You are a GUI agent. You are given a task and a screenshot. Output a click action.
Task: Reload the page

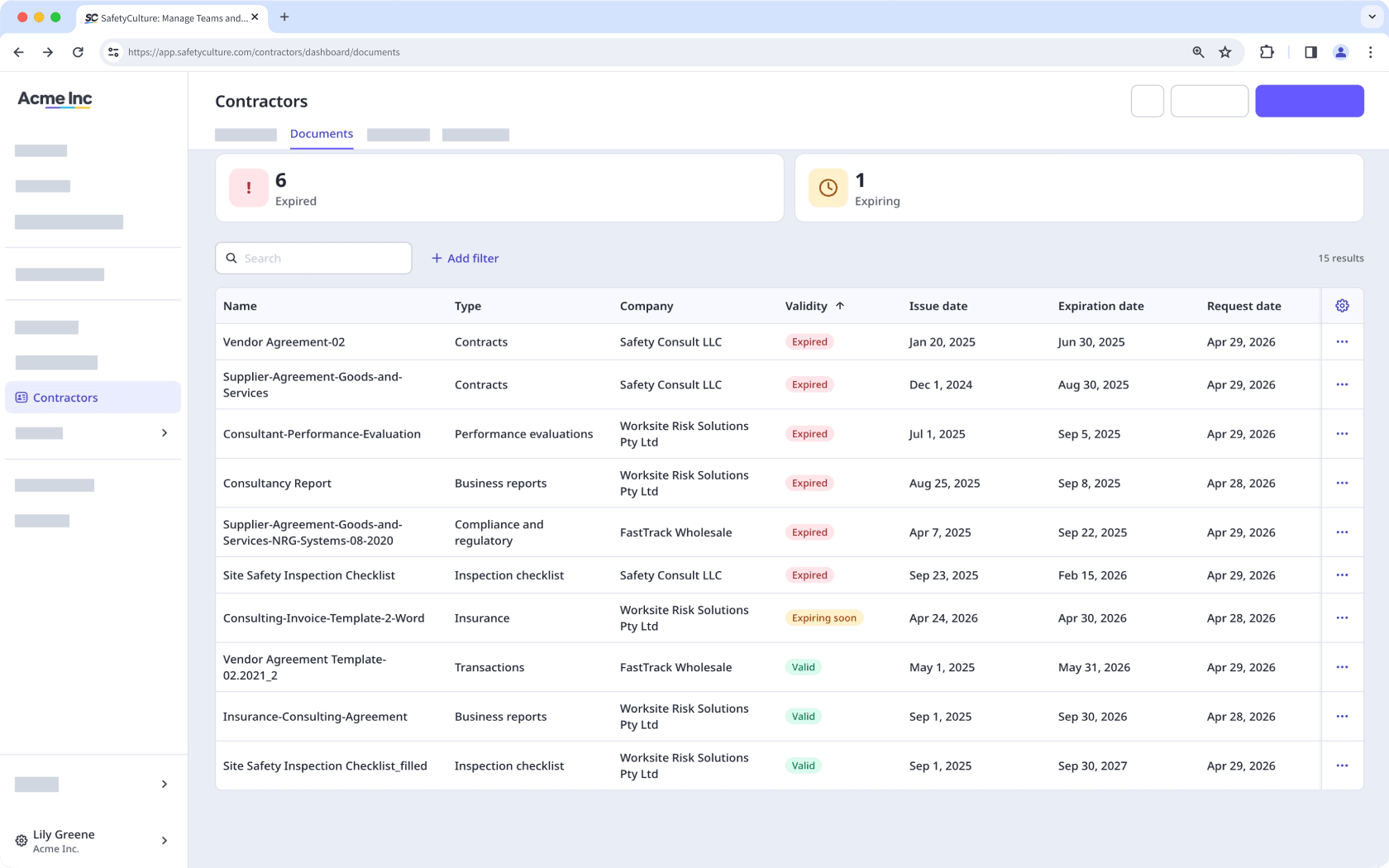[x=78, y=52]
